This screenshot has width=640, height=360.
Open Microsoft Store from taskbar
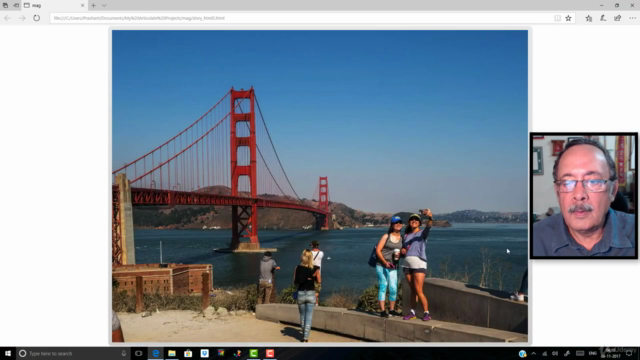click(188, 353)
